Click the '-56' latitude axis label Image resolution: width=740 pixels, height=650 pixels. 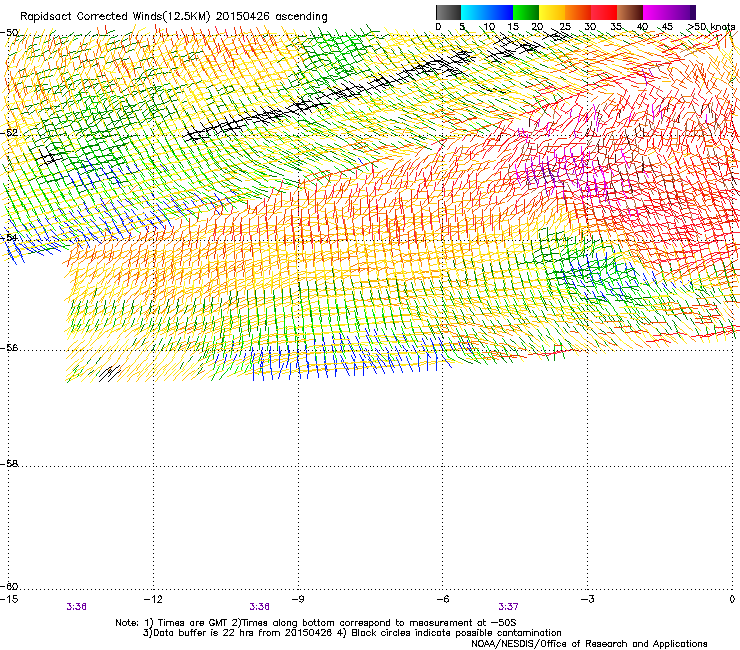[9, 348]
